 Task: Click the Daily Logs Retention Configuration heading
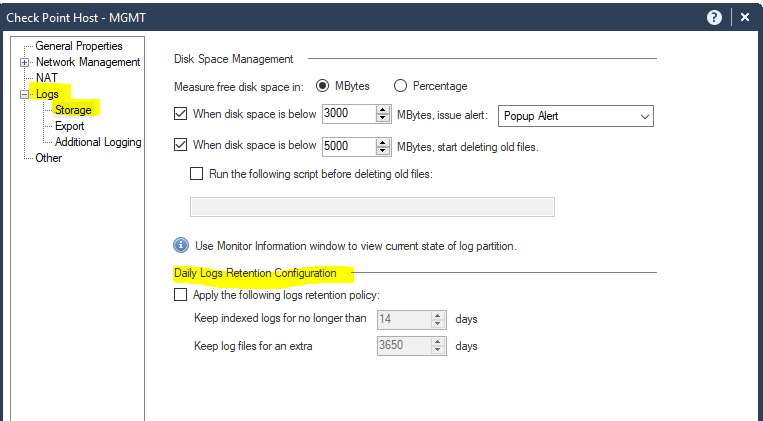255,273
